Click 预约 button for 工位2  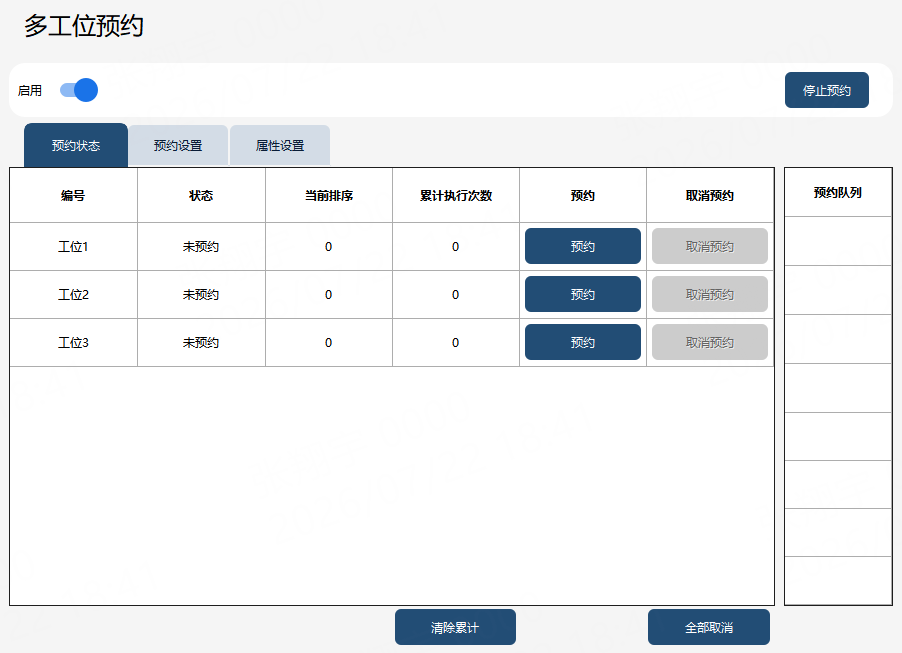click(x=583, y=294)
